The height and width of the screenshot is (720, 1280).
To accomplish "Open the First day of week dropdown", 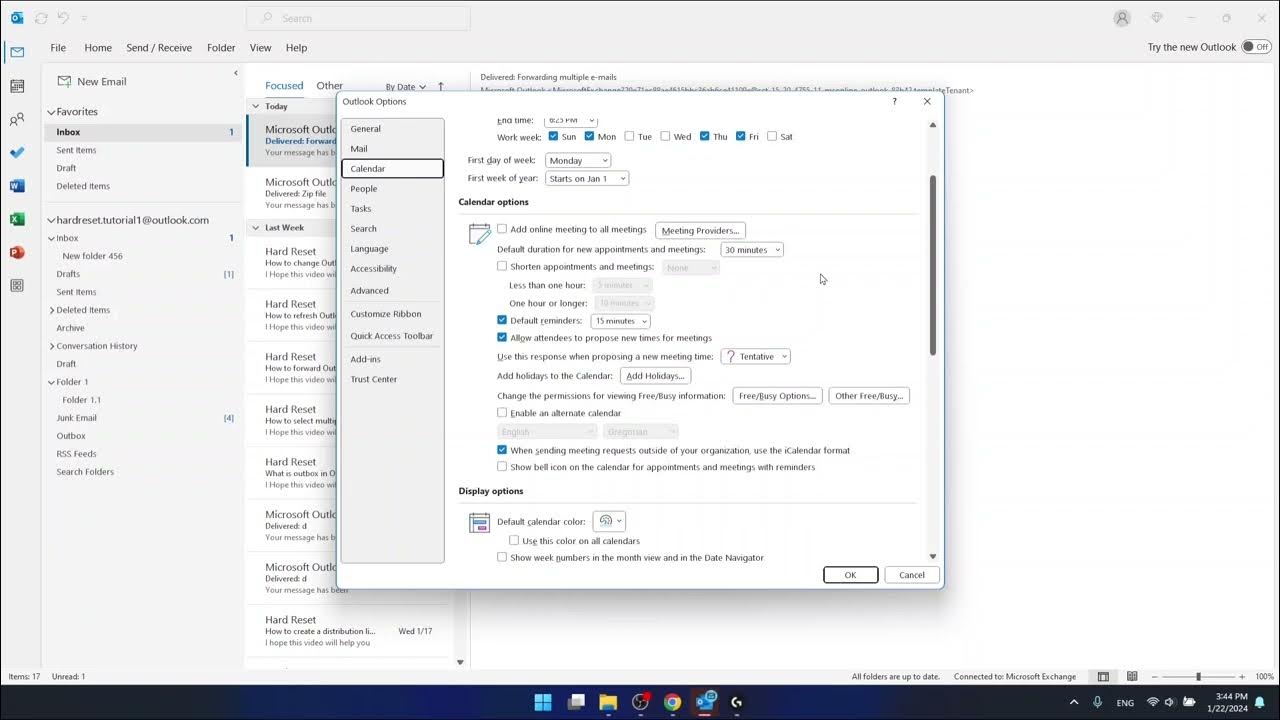I will pyautogui.click(x=578, y=160).
